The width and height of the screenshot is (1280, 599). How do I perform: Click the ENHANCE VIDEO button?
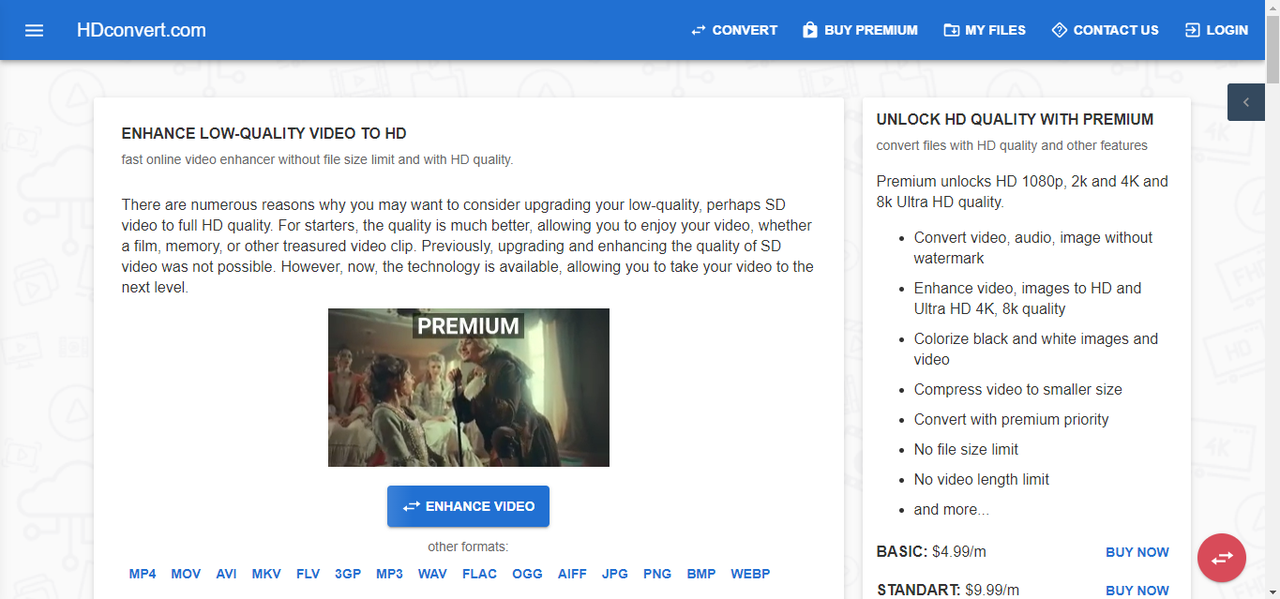pos(468,506)
